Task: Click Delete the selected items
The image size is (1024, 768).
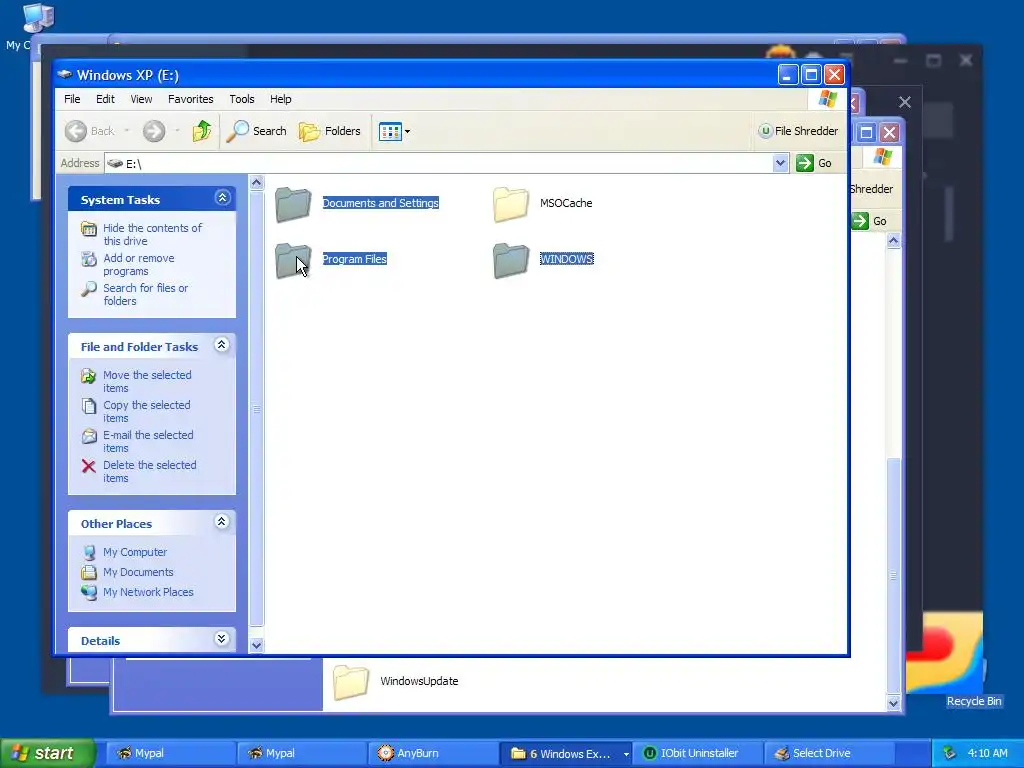Action: click(150, 472)
